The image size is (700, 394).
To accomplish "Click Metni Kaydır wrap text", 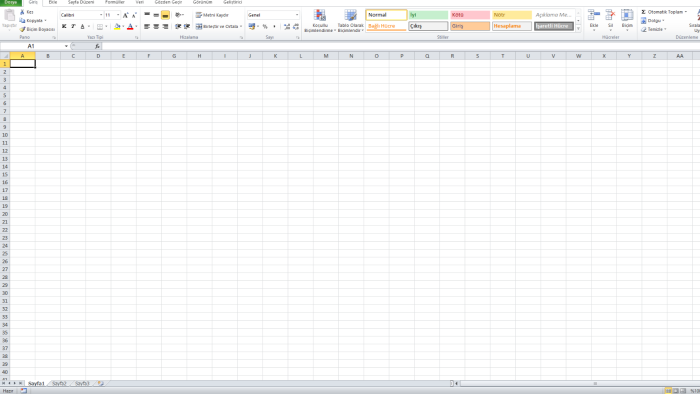I will (x=212, y=15).
